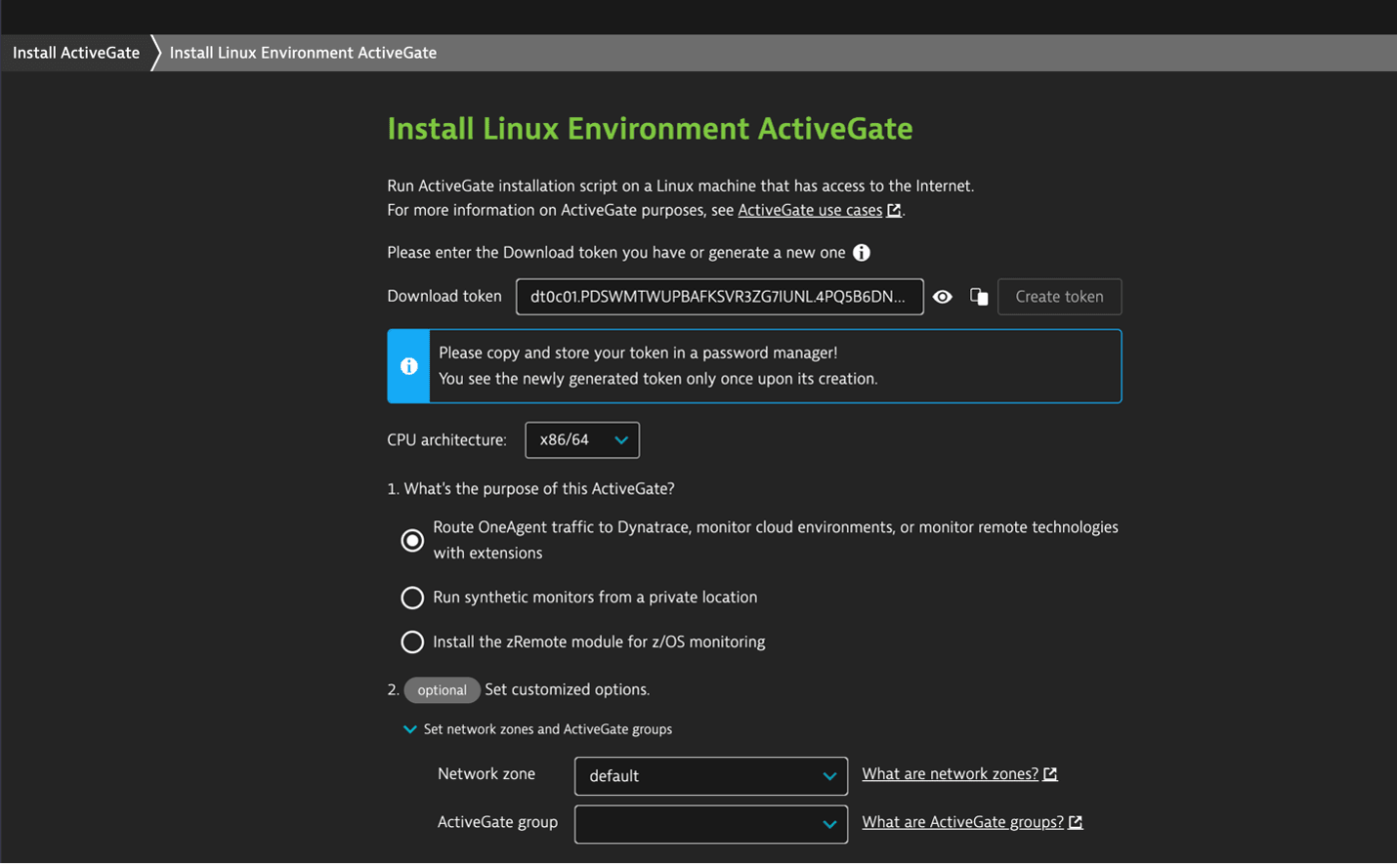Click into the Download token field

point(718,297)
